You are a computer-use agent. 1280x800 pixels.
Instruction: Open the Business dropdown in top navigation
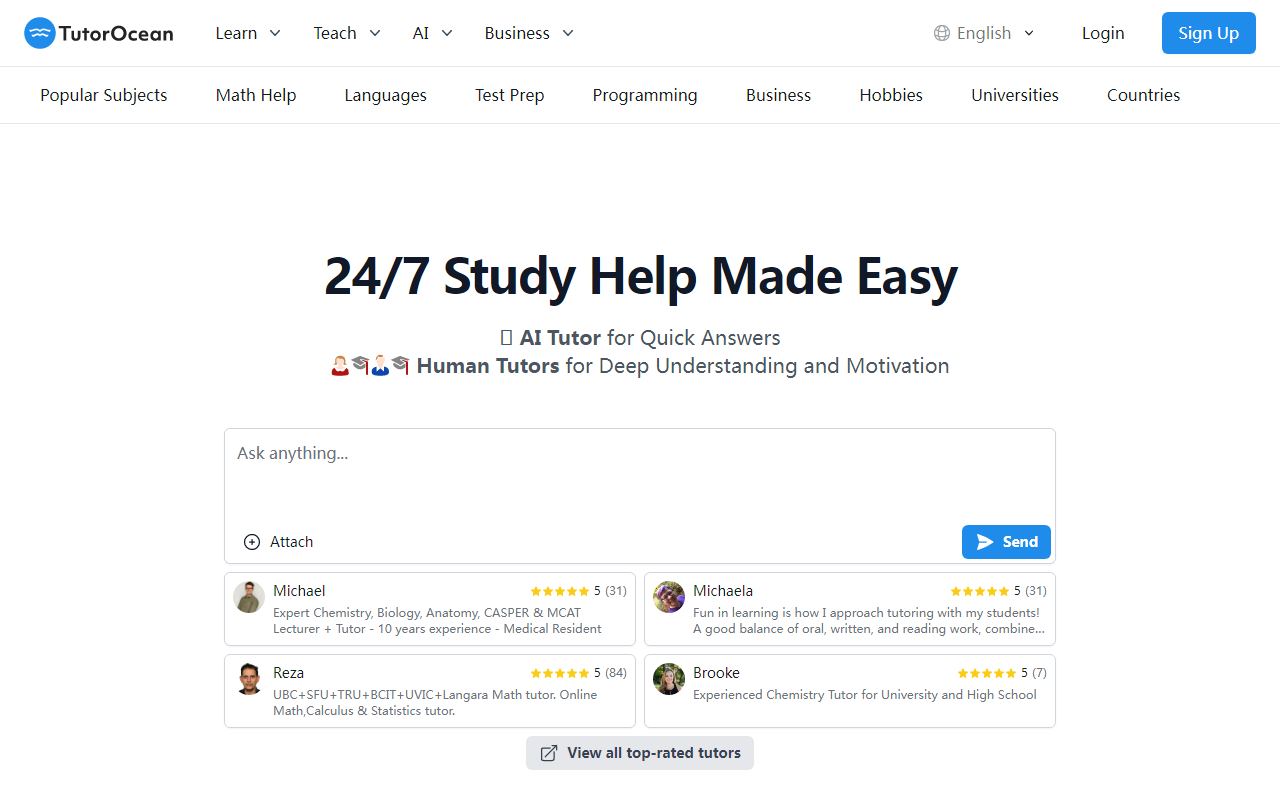click(x=529, y=33)
